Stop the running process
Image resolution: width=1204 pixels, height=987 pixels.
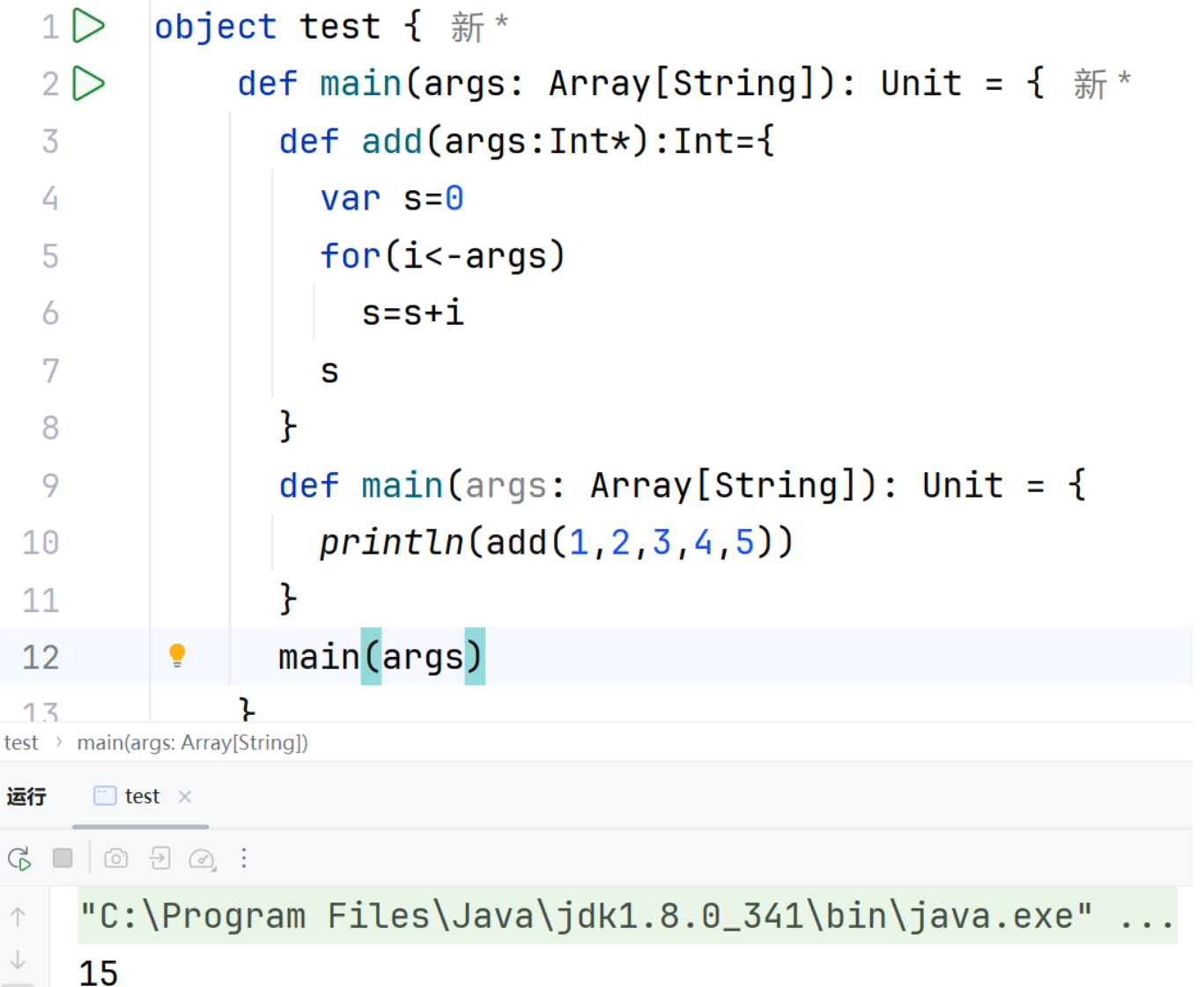click(63, 858)
